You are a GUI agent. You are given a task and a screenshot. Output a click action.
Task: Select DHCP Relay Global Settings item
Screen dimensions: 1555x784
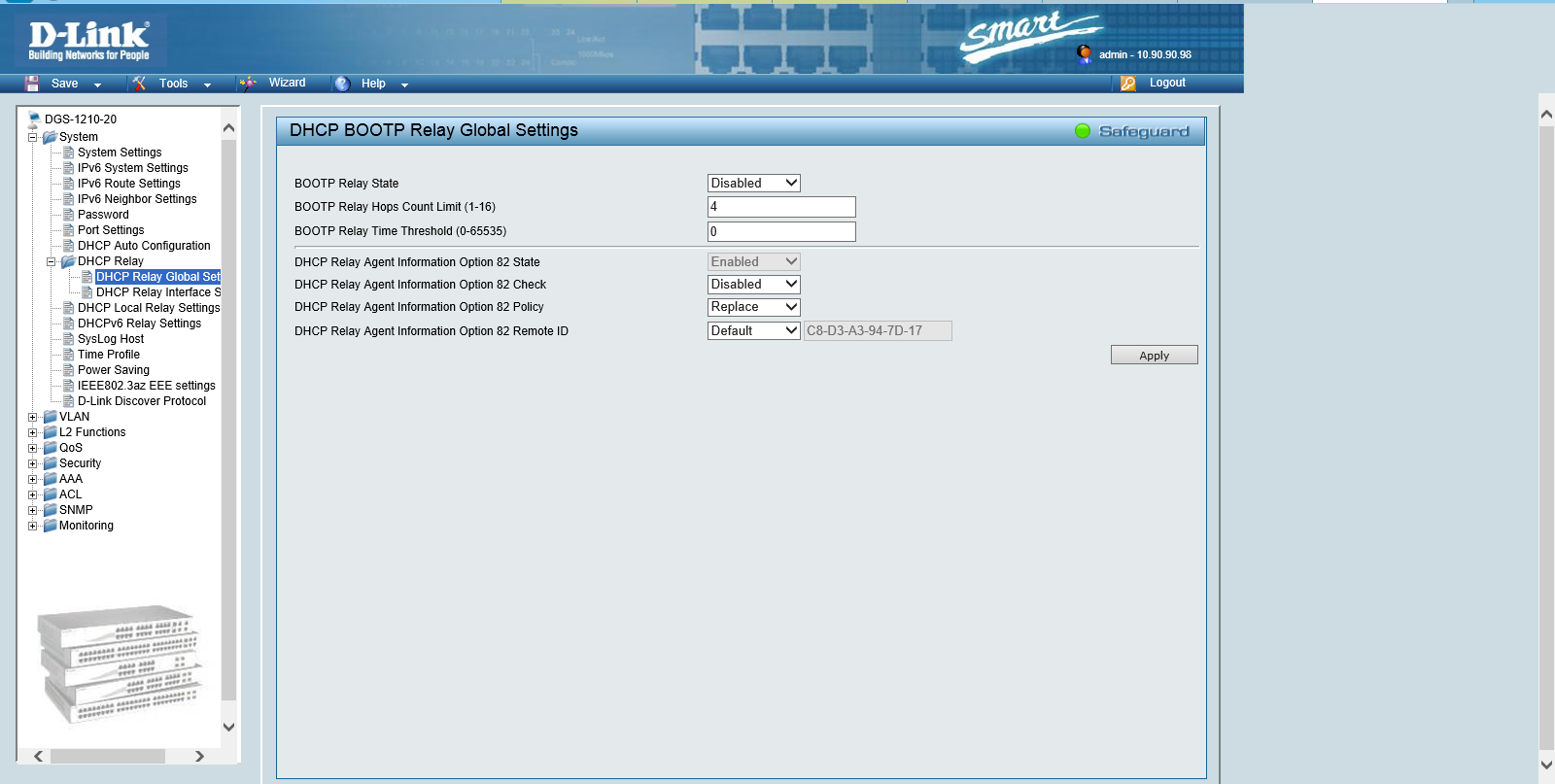tap(158, 277)
